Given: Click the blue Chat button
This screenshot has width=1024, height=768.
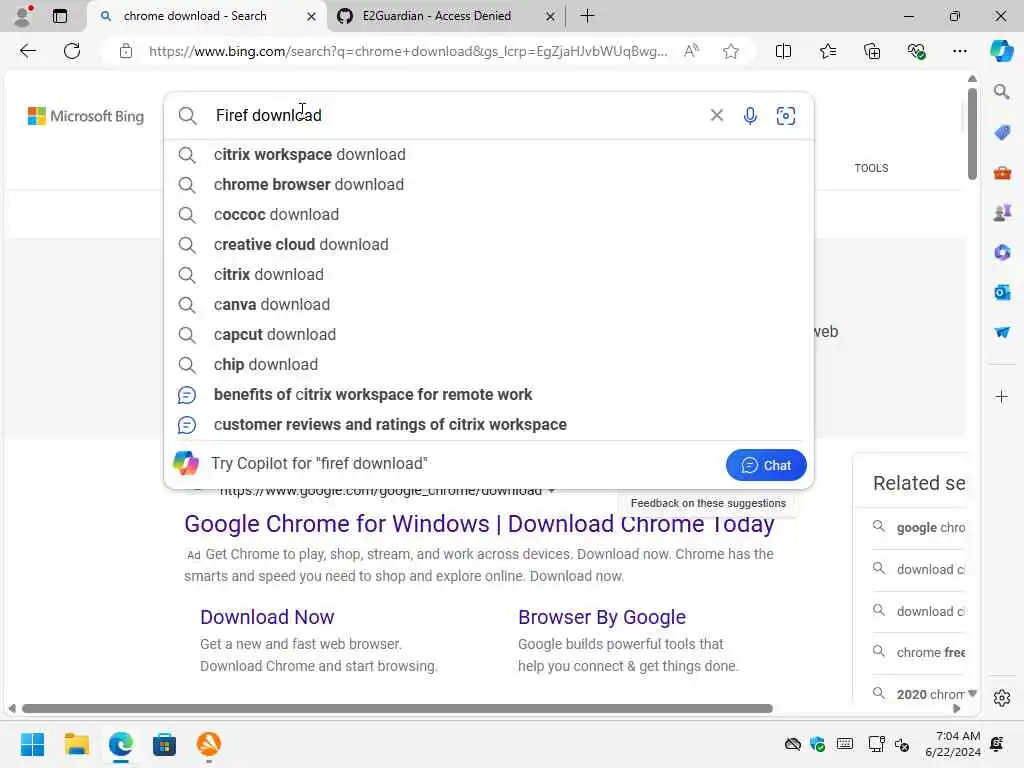Looking at the screenshot, I should (x=766, y=465).
